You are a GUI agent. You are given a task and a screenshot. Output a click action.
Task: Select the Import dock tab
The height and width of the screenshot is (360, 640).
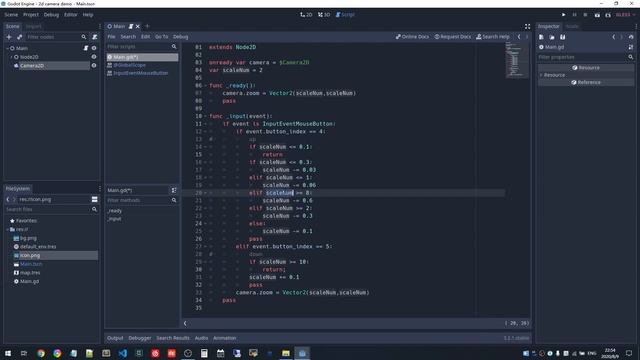tap(33, 26)
